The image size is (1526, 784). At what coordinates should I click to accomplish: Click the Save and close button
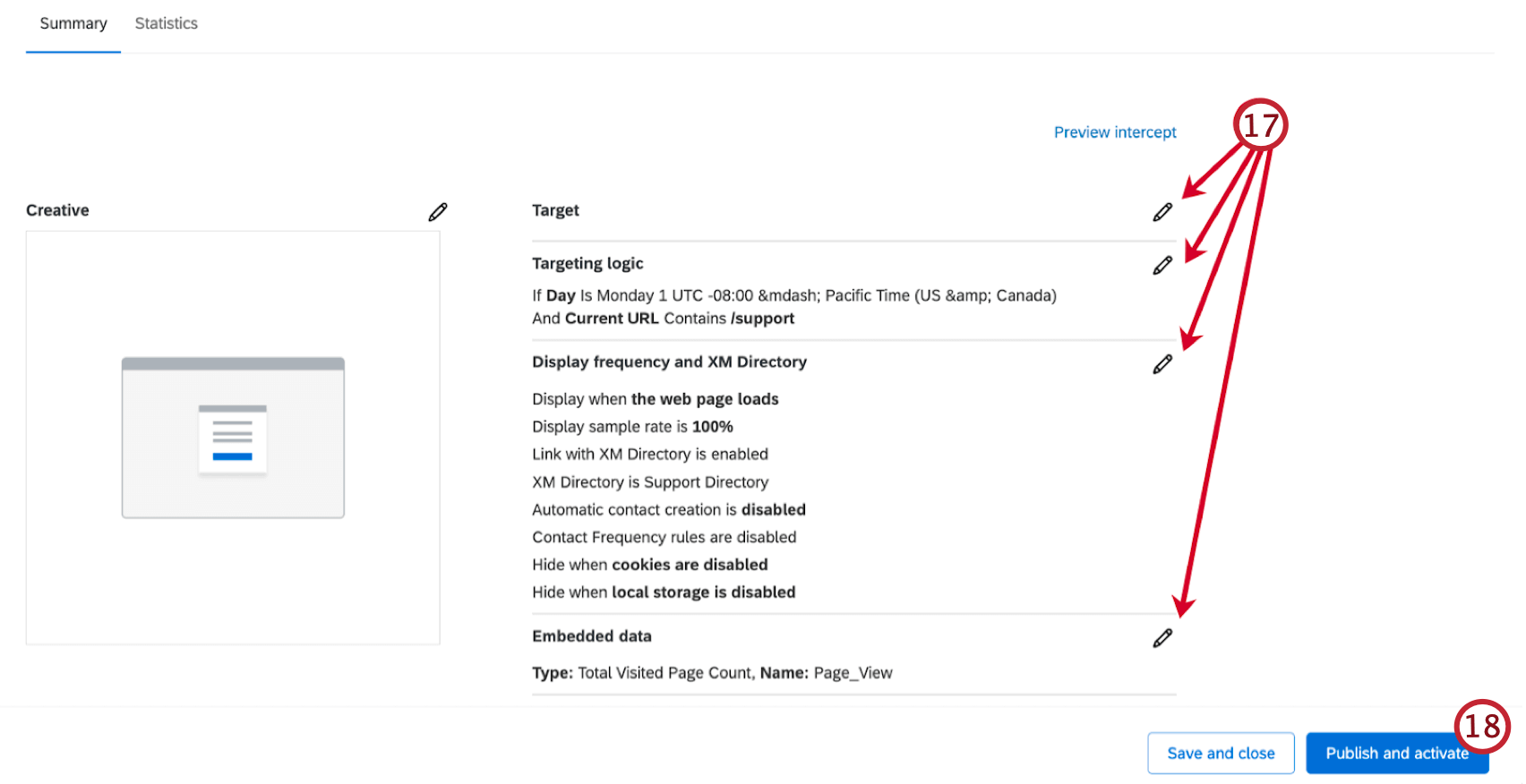pyautogui.click(x=1221, y=754)
